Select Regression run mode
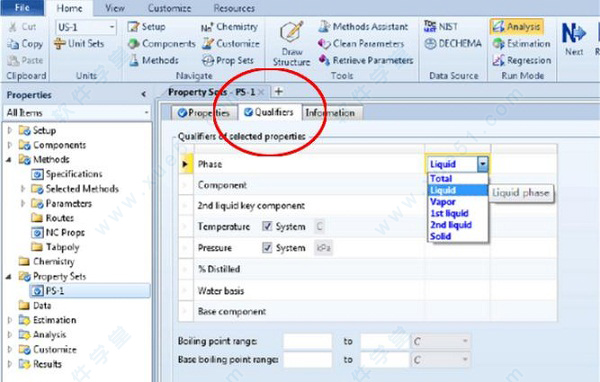The width and height of the screenshot is (600, 382). [522, 60]
